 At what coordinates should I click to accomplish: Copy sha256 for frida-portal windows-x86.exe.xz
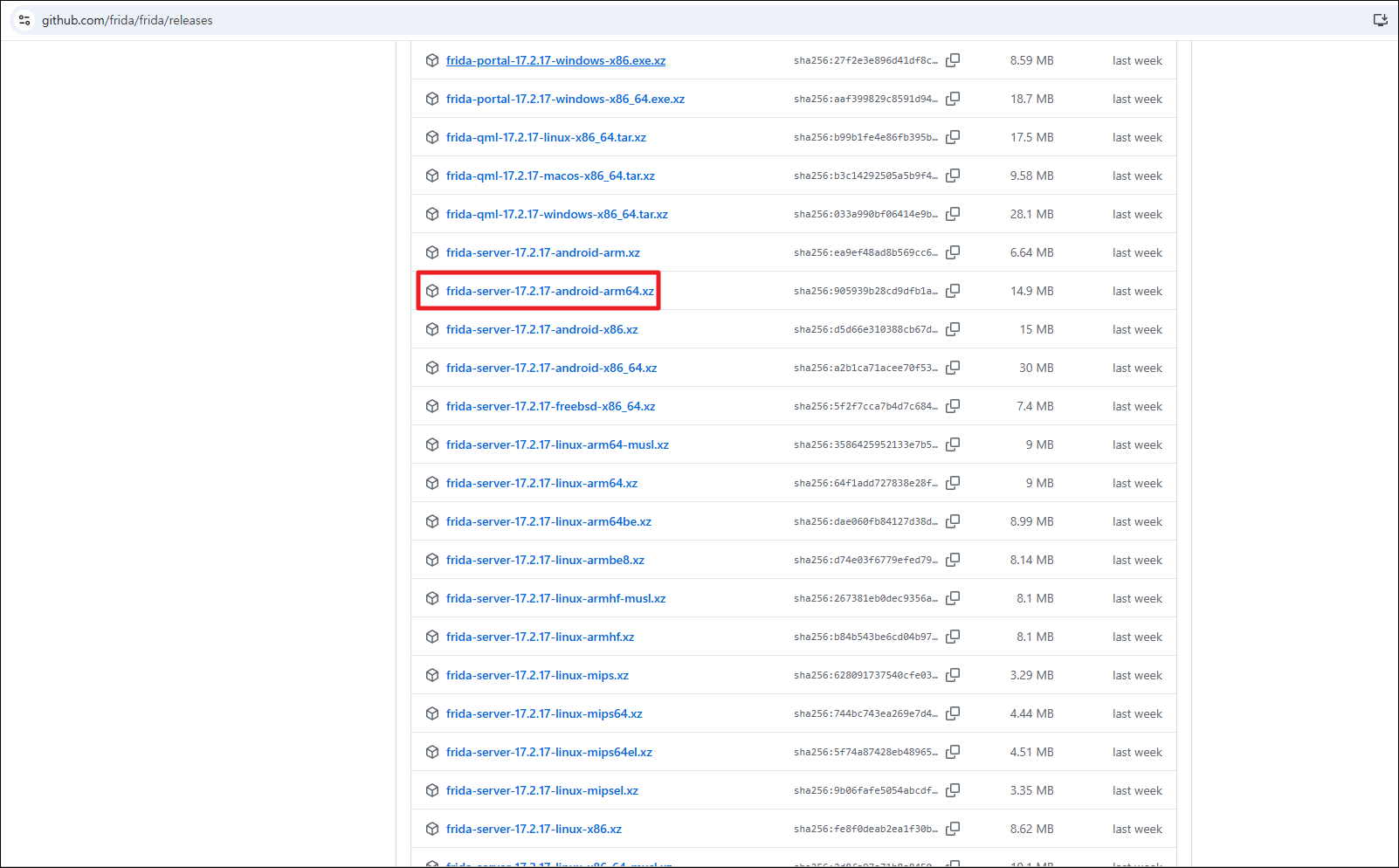pos(953,60)
